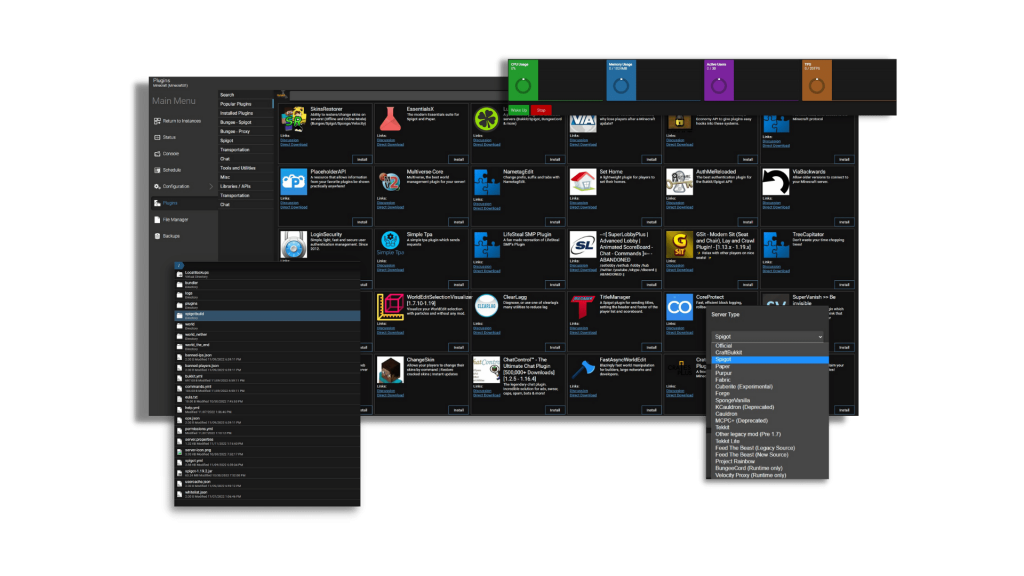Viewport: 1024px width, 576px height.
Task: Click the EssentialsX red flask icon
Action: (390, 119)
